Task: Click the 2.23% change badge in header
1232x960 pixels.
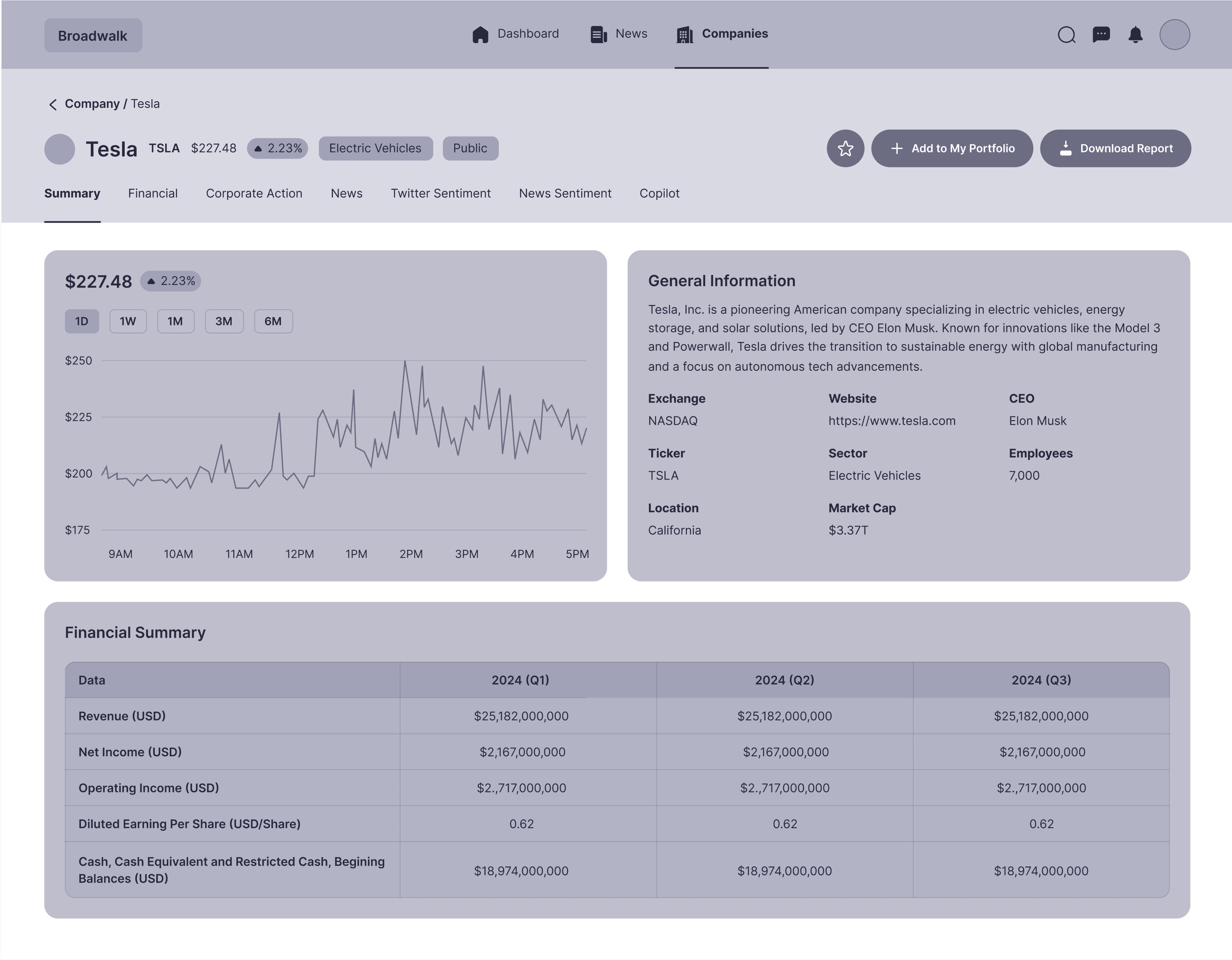Action: pyautogui.click(x=277, y=148)
